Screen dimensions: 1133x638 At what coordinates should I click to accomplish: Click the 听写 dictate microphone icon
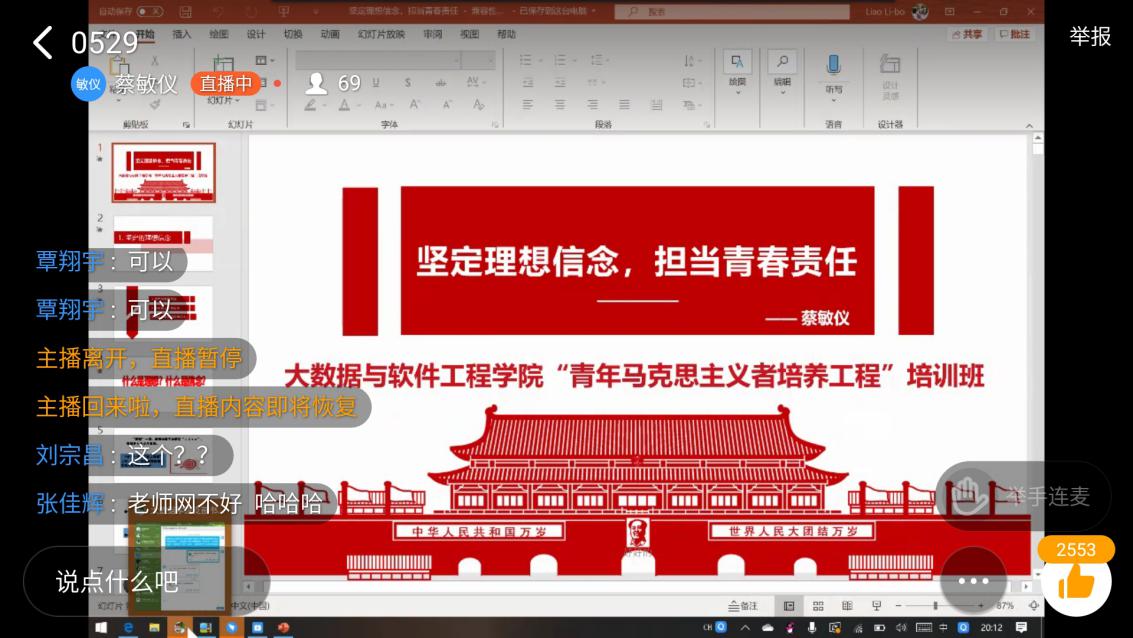[x=833, y=67]
